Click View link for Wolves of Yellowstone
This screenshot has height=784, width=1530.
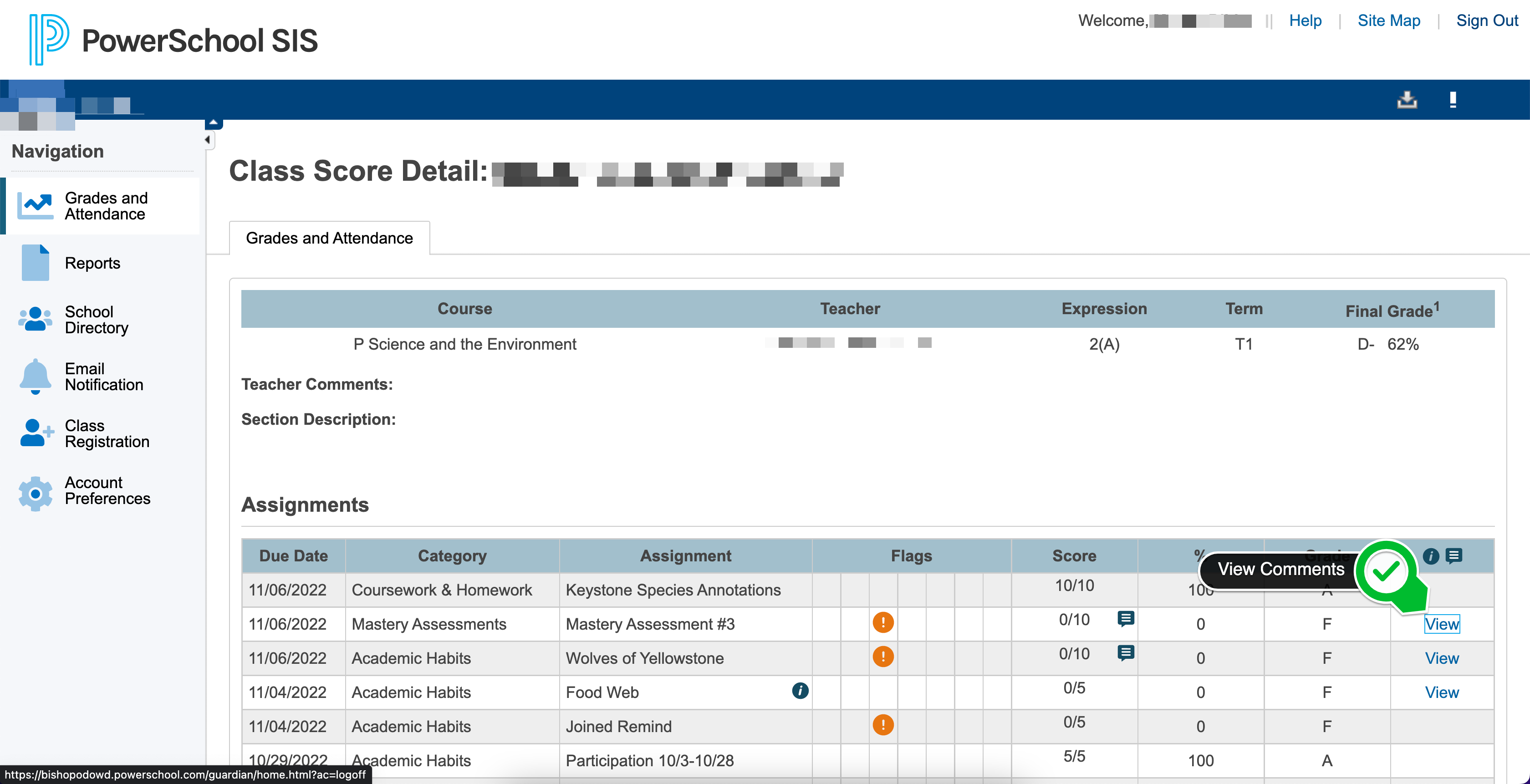[x=1442, y=658]
